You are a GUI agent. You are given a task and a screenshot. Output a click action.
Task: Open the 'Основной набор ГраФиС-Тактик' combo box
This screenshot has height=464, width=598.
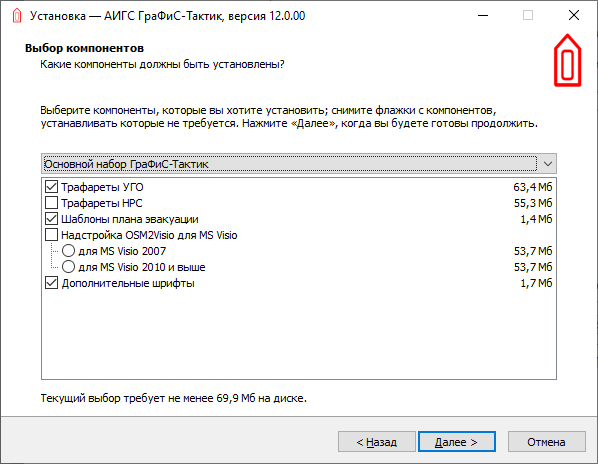coord(299,164)
